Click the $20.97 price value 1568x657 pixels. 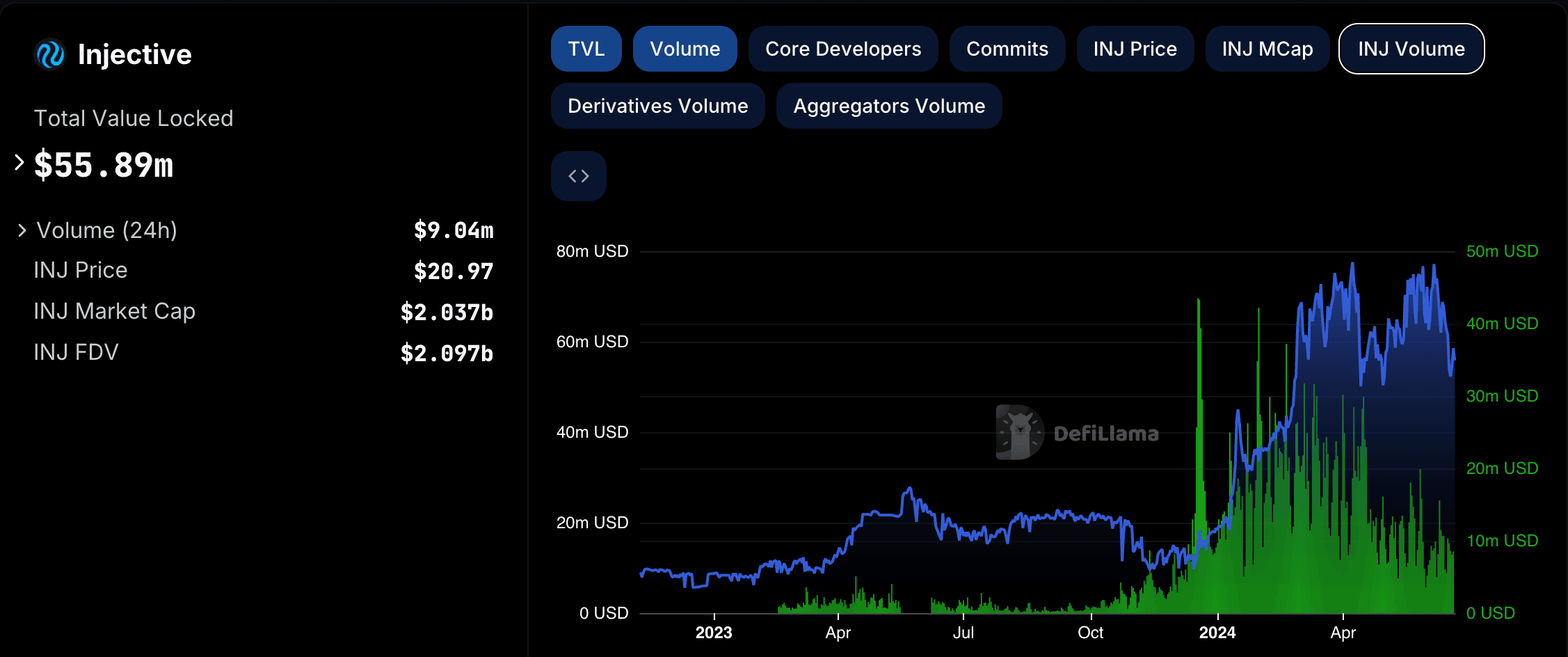point(454,271)
